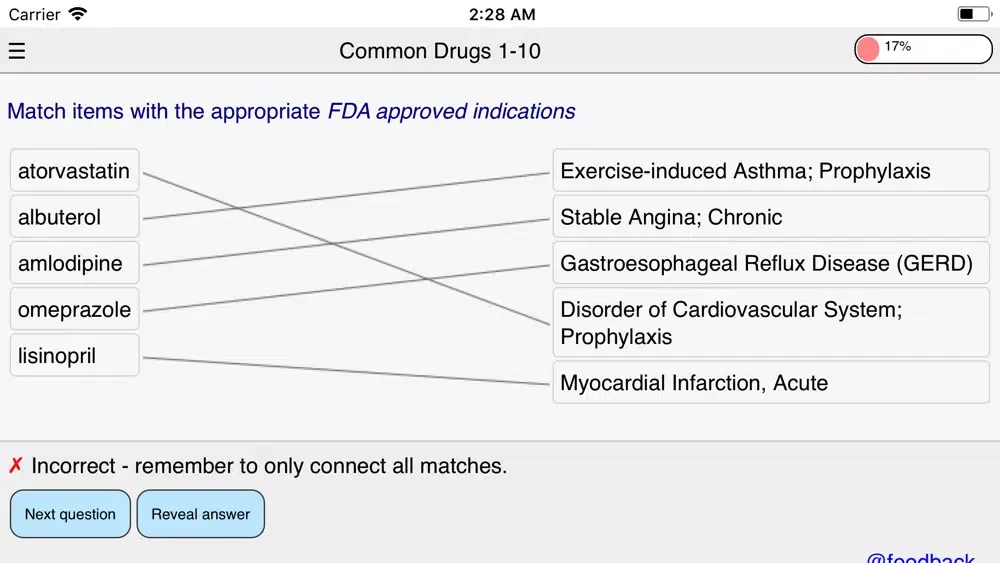This screenshot has height=563, width=1000.
Task: Pick Myocardial Infarction, Acute indication
Action: pyautogui.click(x=770, y=383)
